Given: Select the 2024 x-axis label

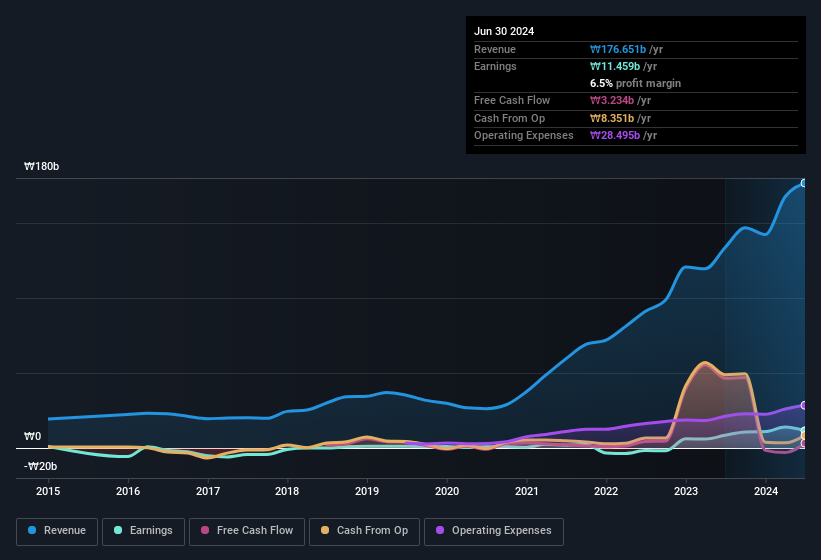Looking at the screenshot, I should 766,491.
